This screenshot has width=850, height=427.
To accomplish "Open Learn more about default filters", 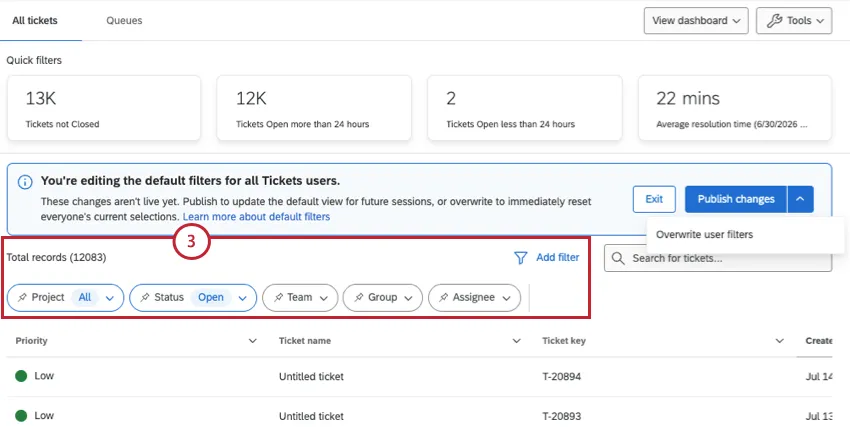I will coord(256,217).
